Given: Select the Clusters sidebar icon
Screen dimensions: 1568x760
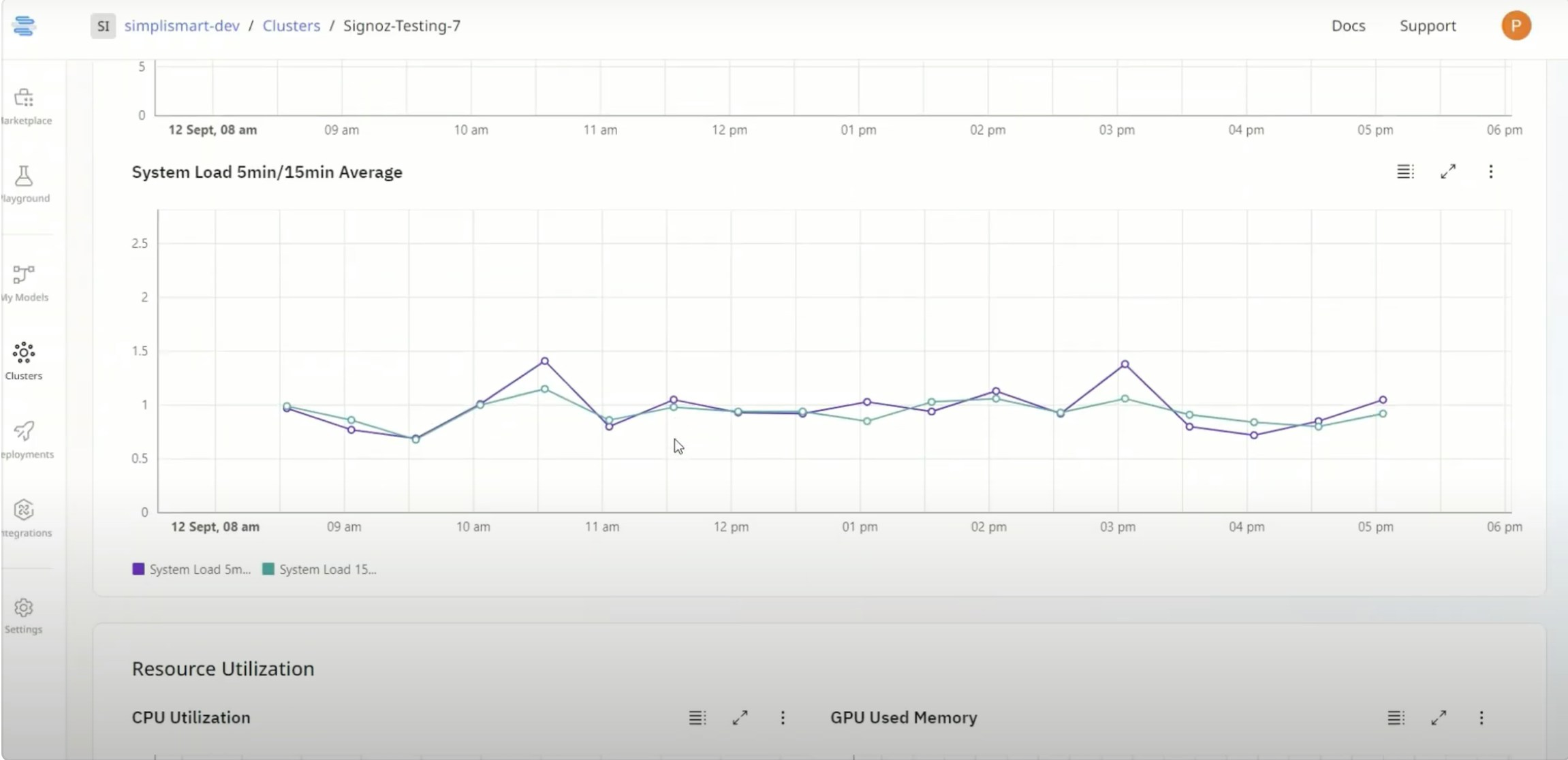Looking at the screenshot, I should (x=24, y=353).
